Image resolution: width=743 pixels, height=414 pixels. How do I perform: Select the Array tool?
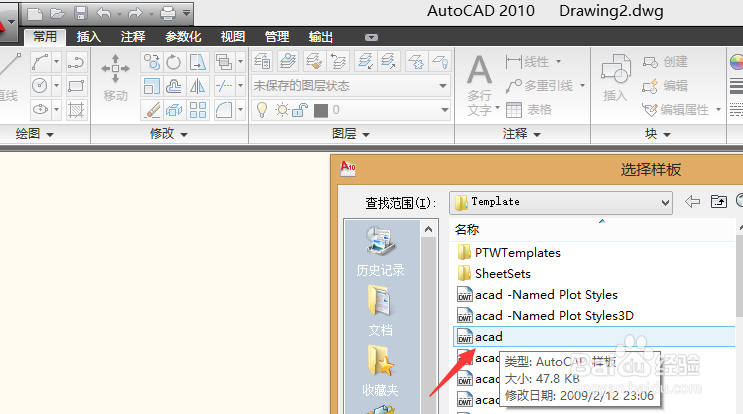198,110
